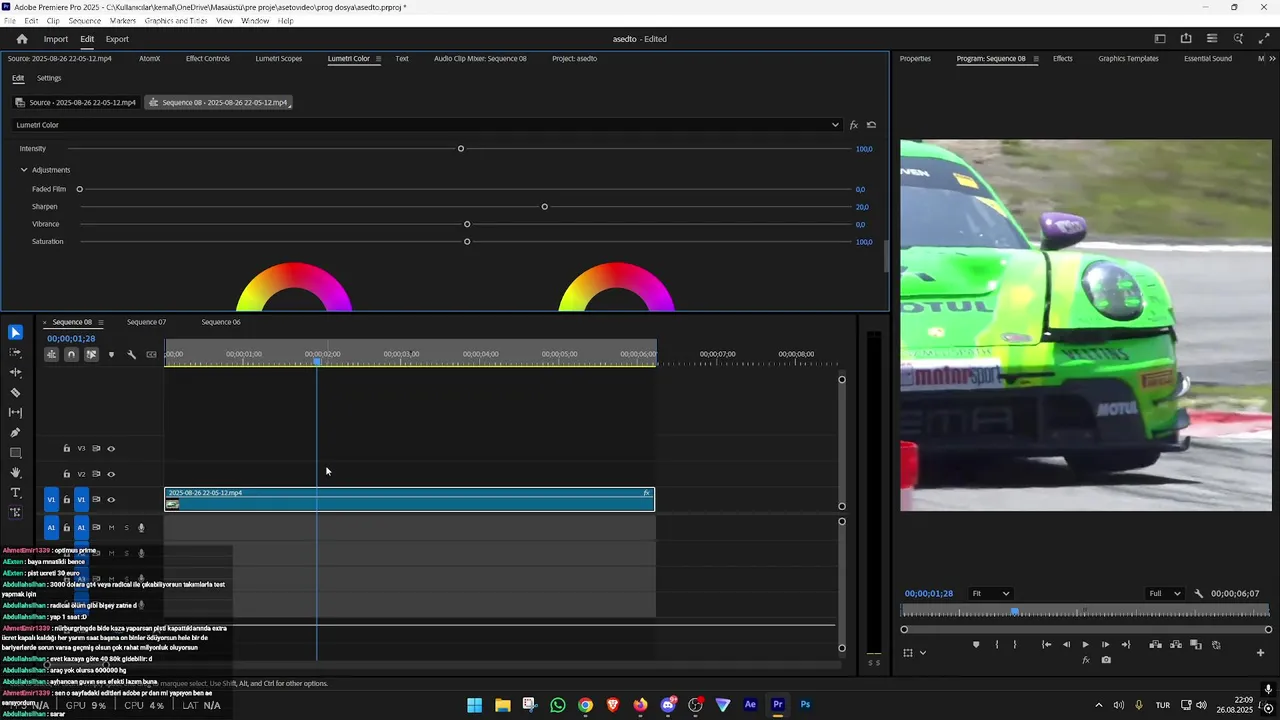
Task: Hide video track V1 with eye icon
Action: click(111, 499)
